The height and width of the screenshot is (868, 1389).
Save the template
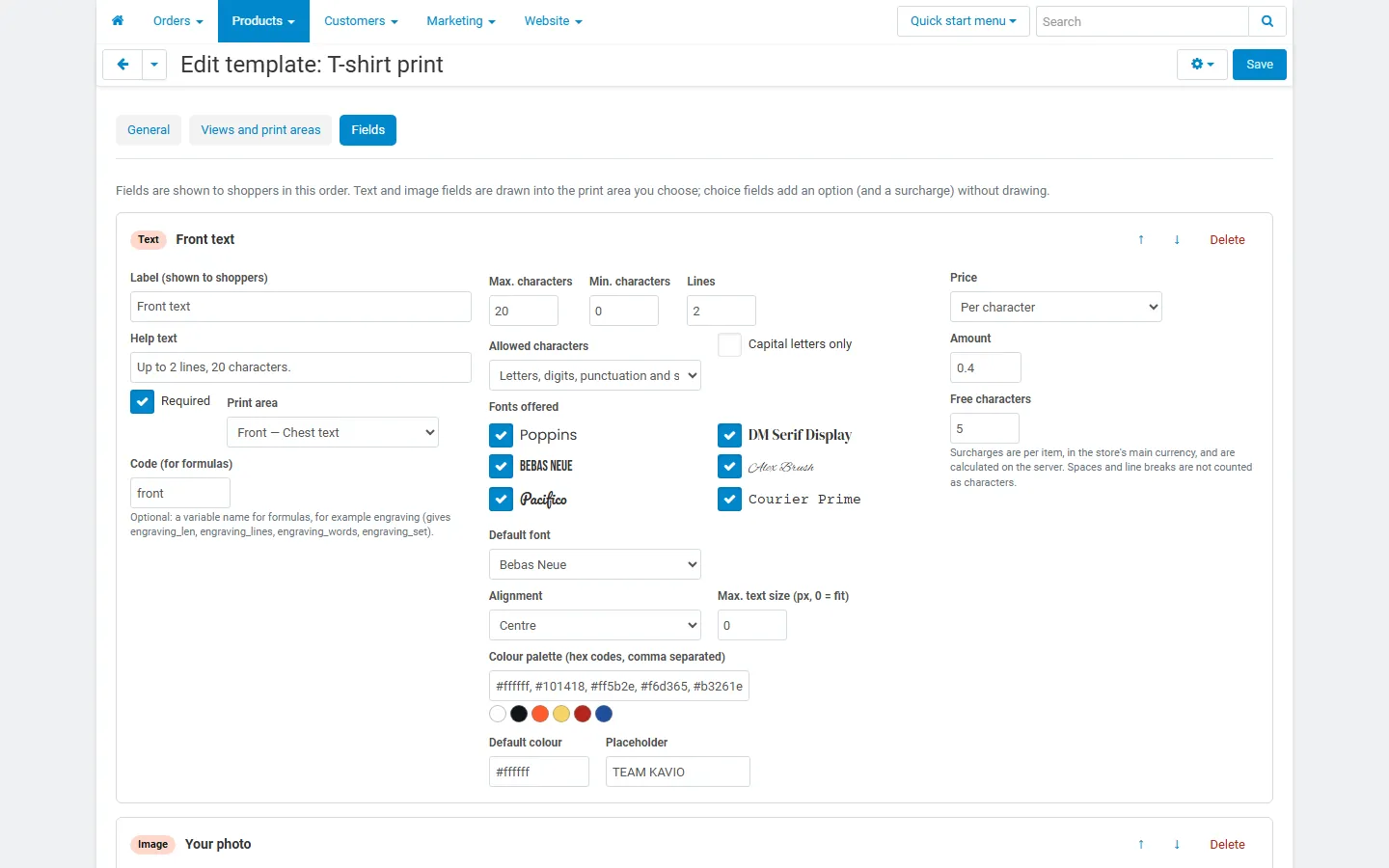[1260, 65]
